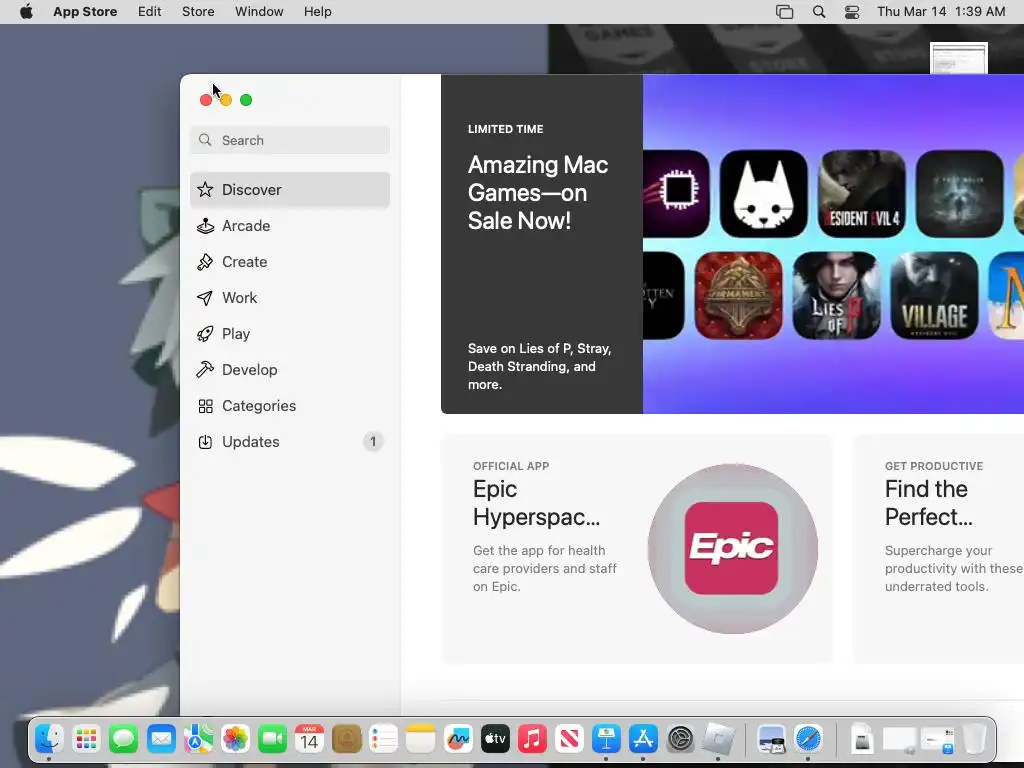Open Safari from the Dock
Viewport: 1024px width, 768px height.
coord(808,739)
